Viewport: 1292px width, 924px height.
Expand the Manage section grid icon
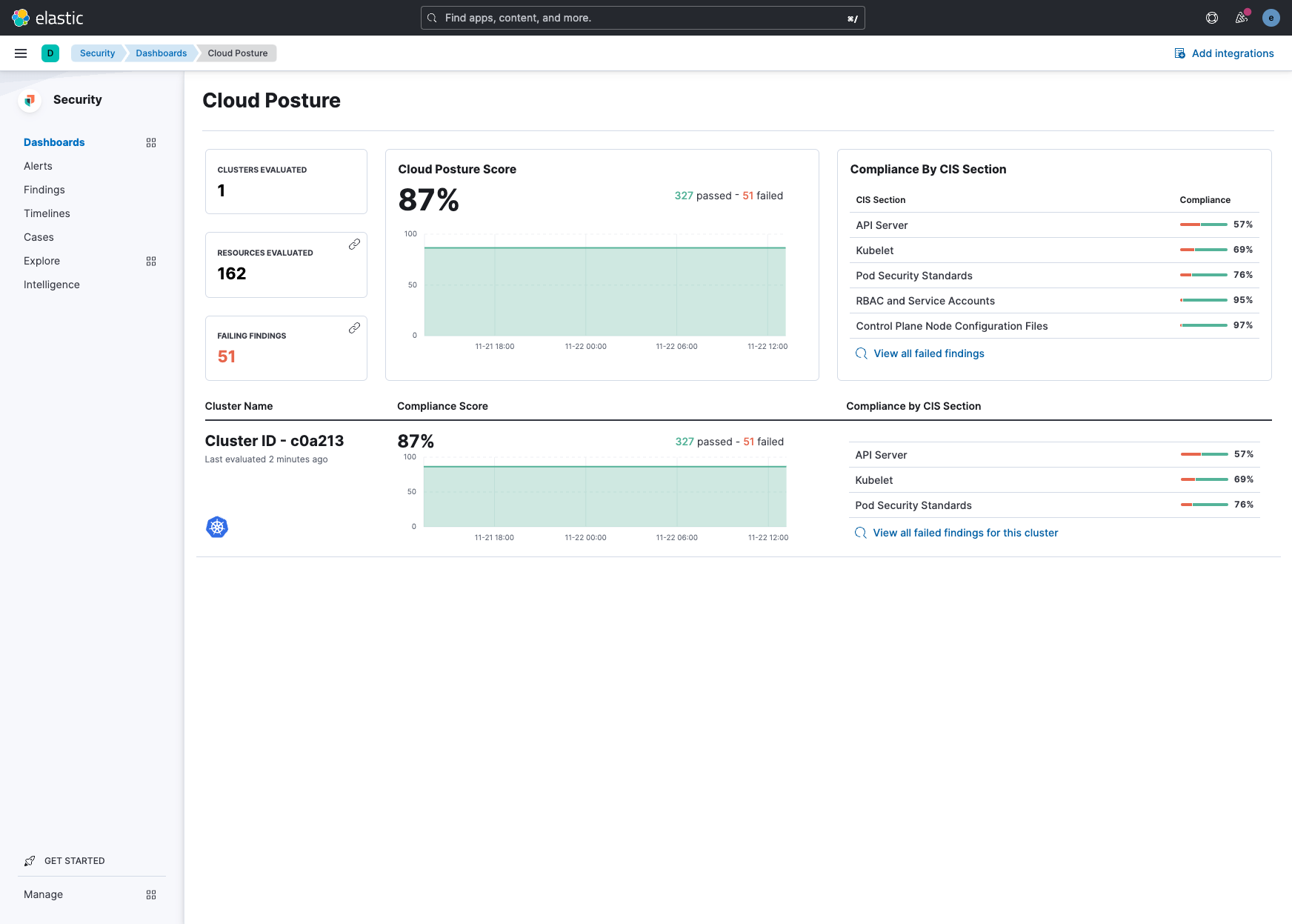pos(150,894)
